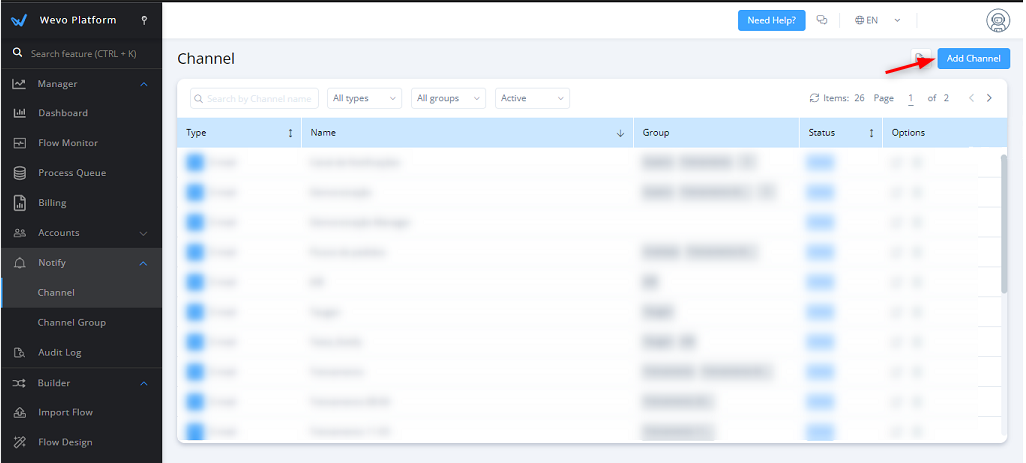
Task: Click the Billing document icon
Action: (x=20, y=203)
